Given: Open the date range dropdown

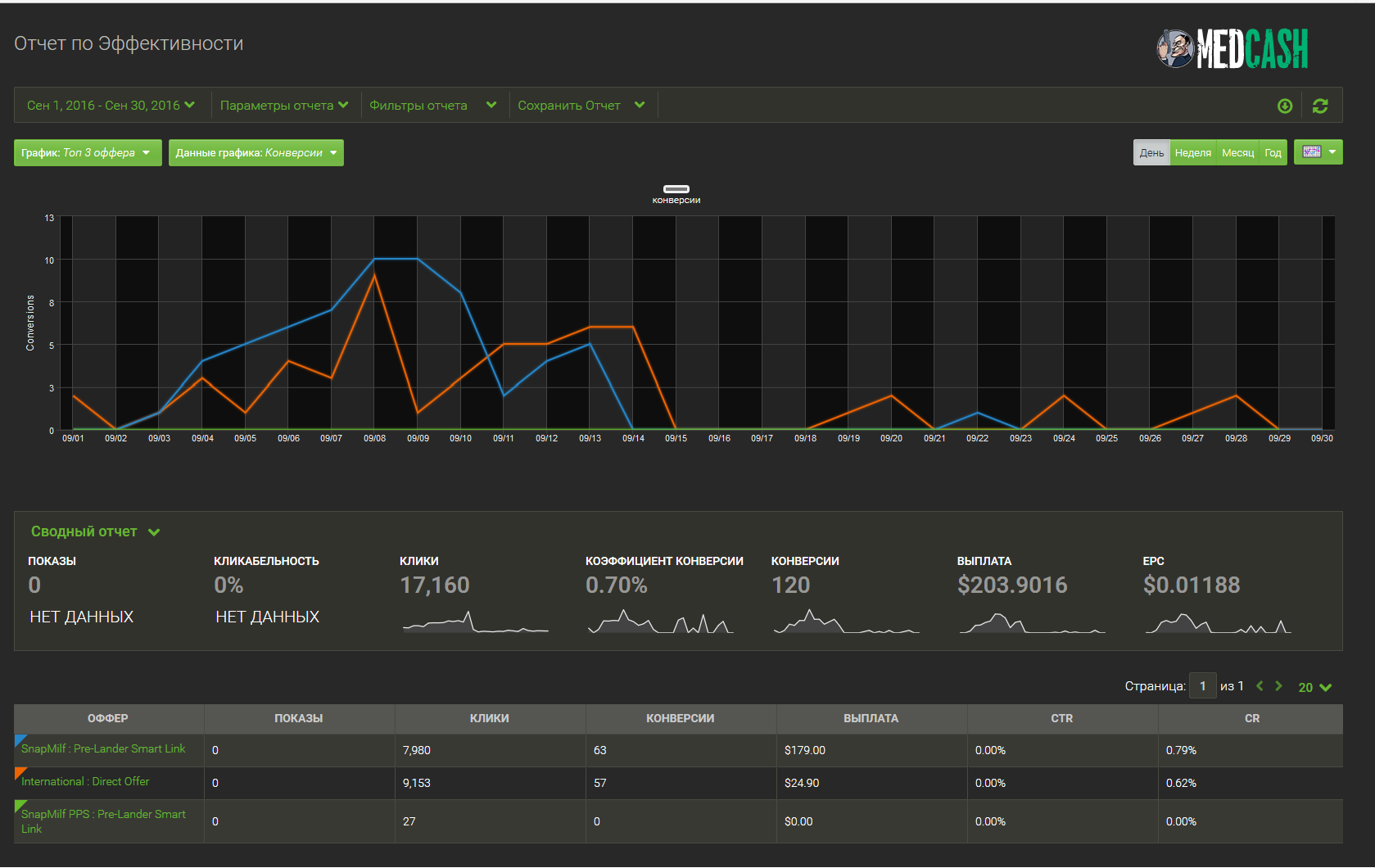Looking at the screenshot, I should point(111,106).
